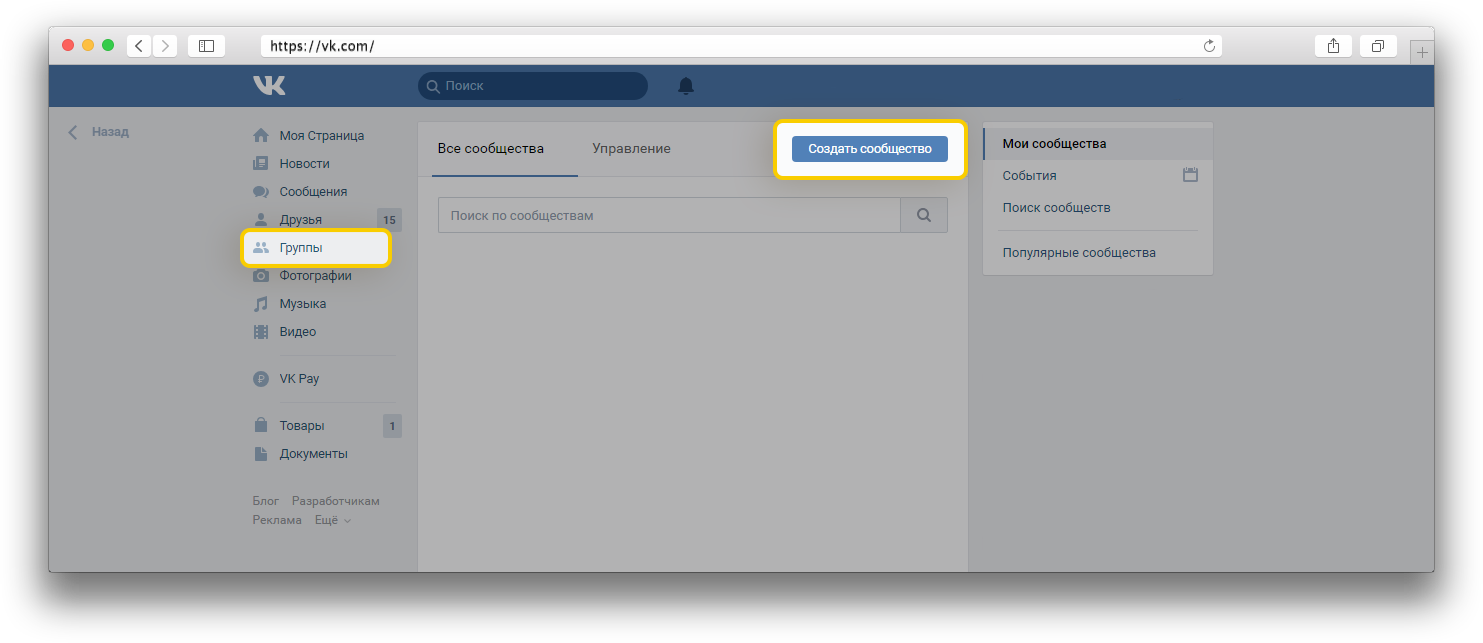This screenshot has width=1483, height=643.
Task: Expand the Ещё footer dropdown
Action: point(333,520)
